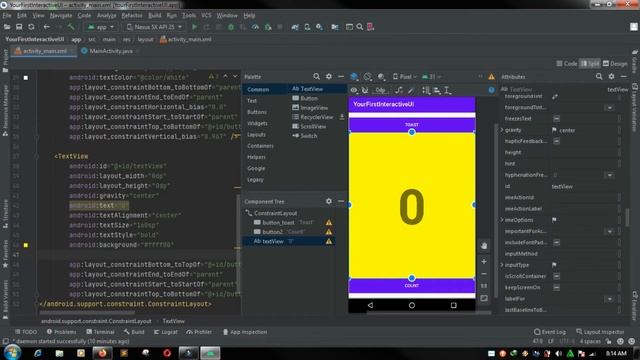This screenshot has height=360, width=640.
Task: Click the Make Project hammer icon
Action: pos(71,27)
